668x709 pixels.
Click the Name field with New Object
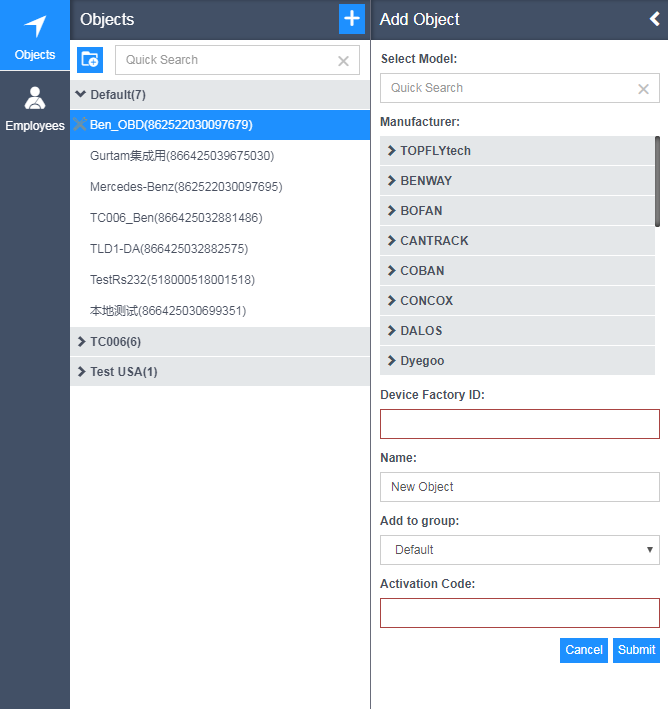520,487
